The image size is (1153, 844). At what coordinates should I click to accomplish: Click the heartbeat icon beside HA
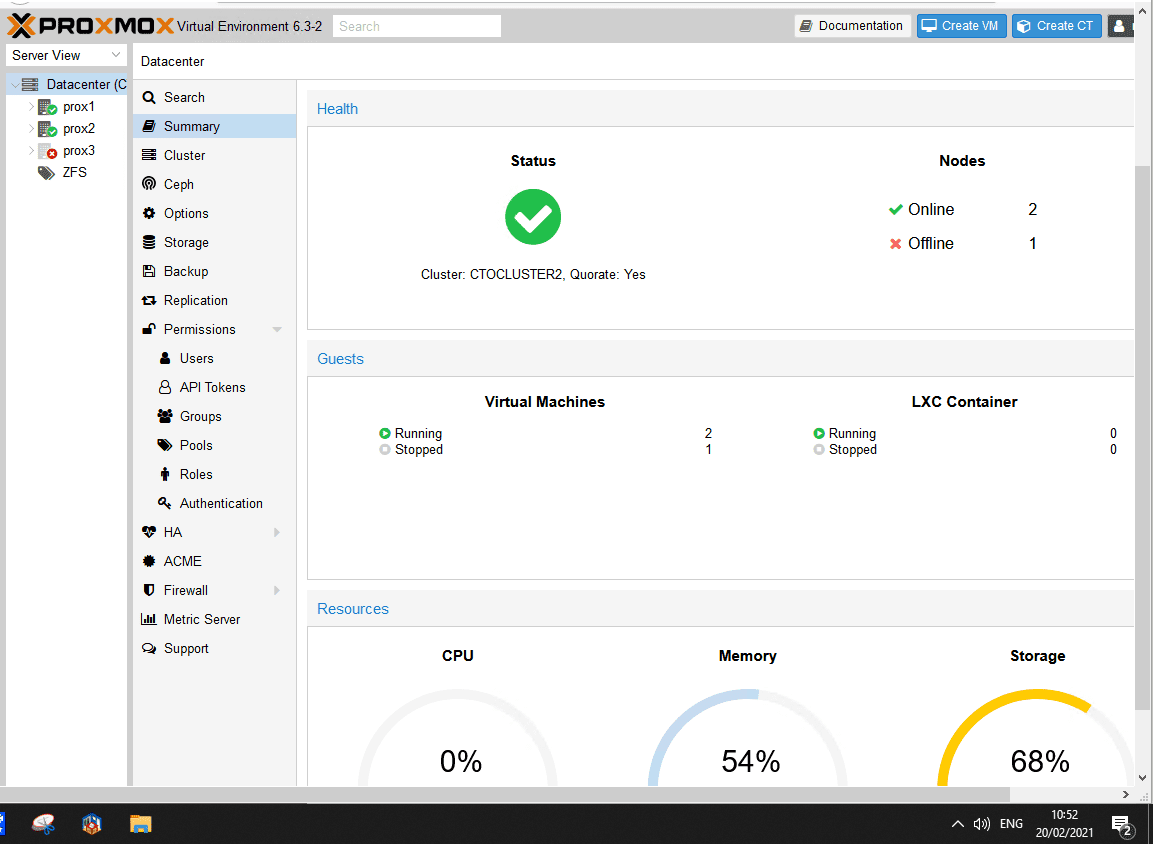pos(149,532)
